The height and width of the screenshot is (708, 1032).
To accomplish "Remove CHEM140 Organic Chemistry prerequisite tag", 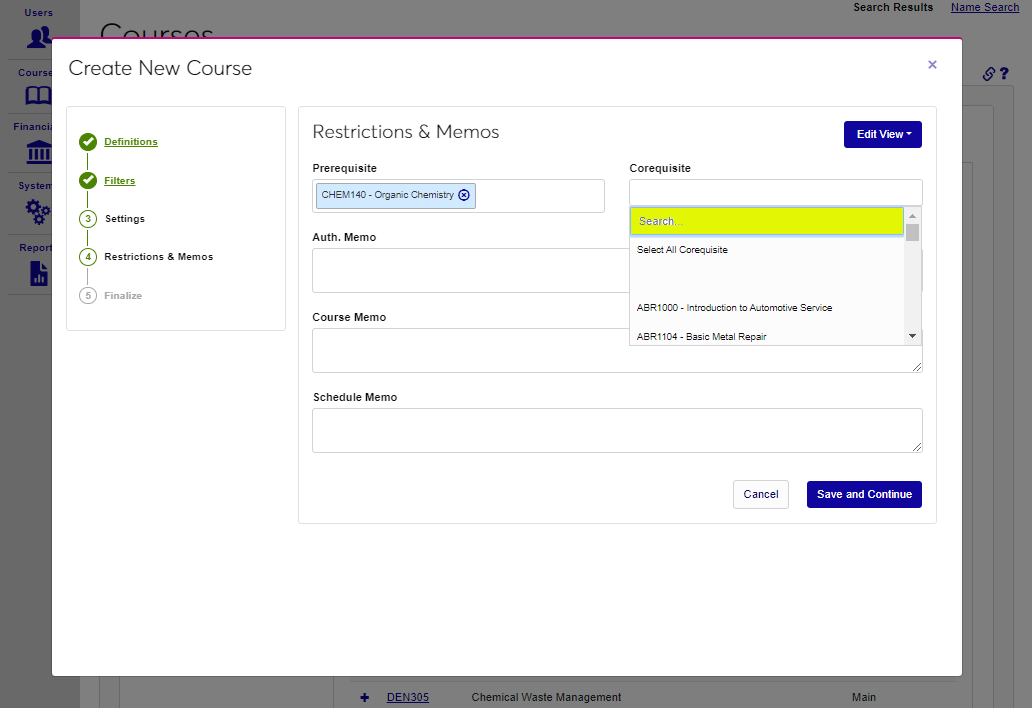I will pyautogui.click(x=464, y=195).
